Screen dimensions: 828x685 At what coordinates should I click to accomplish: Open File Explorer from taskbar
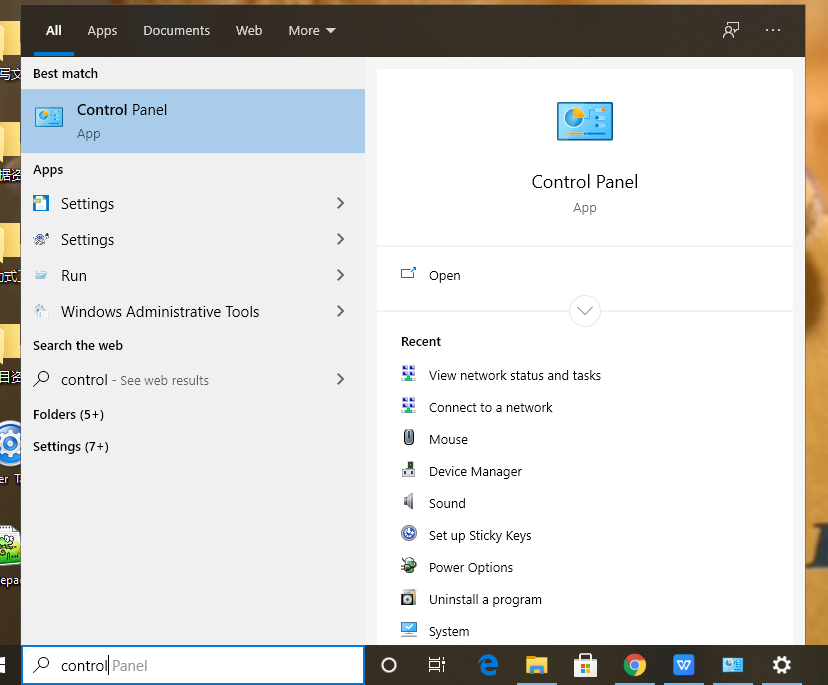[x=536, y=665]
